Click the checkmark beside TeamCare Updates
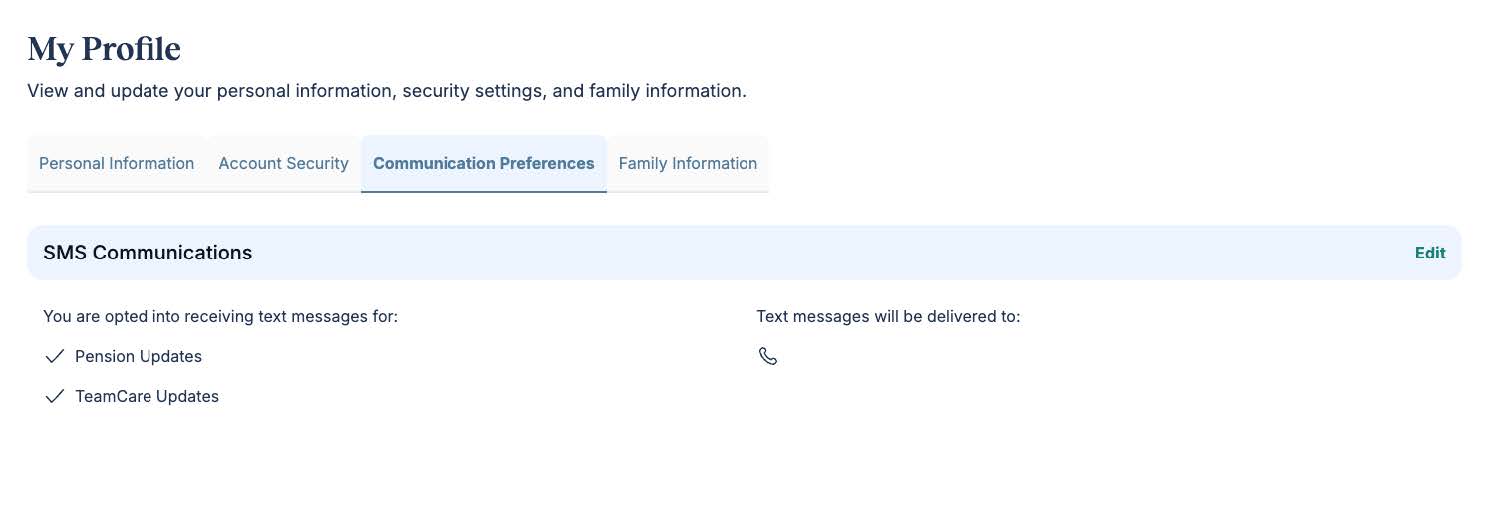Viewport: 1495px width, 517px height. click(55, 396)
